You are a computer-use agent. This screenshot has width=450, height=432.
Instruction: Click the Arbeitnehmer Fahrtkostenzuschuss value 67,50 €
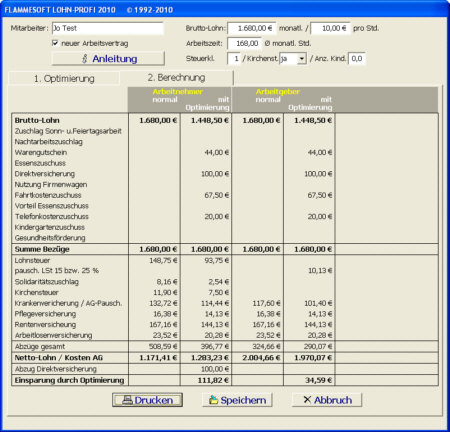click(216, 195)
